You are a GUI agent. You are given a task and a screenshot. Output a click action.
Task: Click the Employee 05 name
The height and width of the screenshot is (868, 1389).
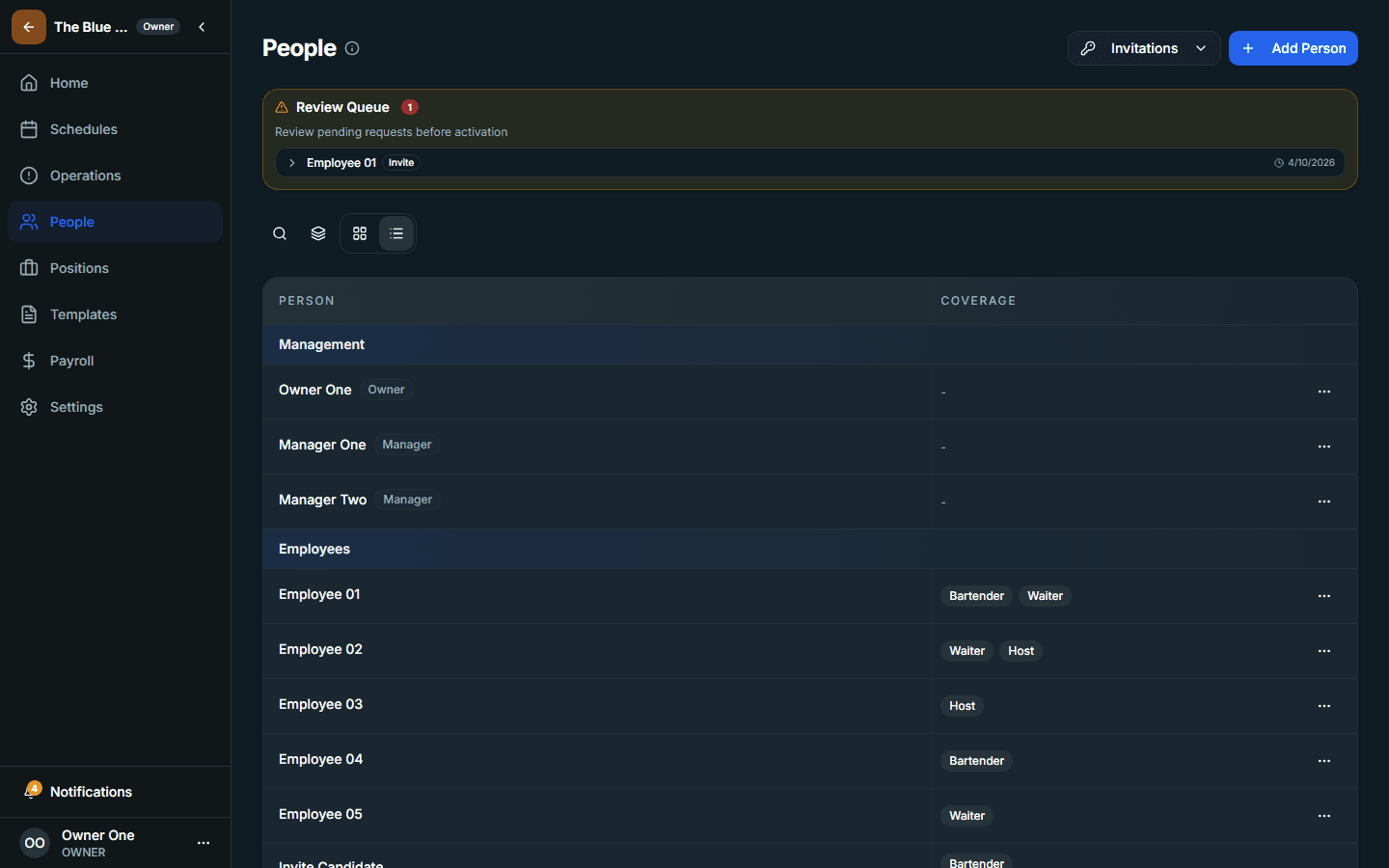click(x=320, y=814)
